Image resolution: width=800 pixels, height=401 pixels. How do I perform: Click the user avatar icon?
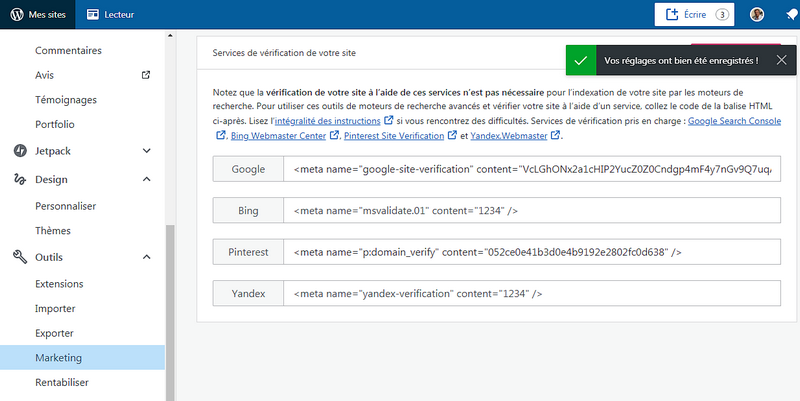pyautogui.click(x=757, y=15)
